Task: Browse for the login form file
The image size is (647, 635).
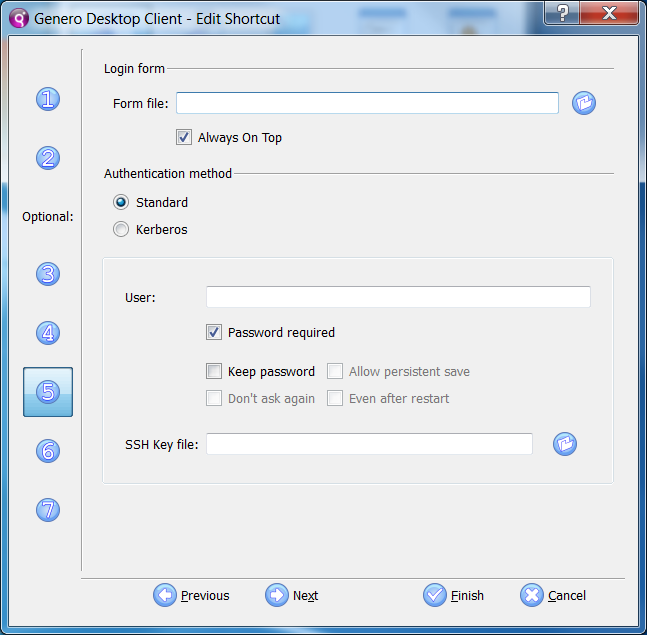Action: coord(584,103)
